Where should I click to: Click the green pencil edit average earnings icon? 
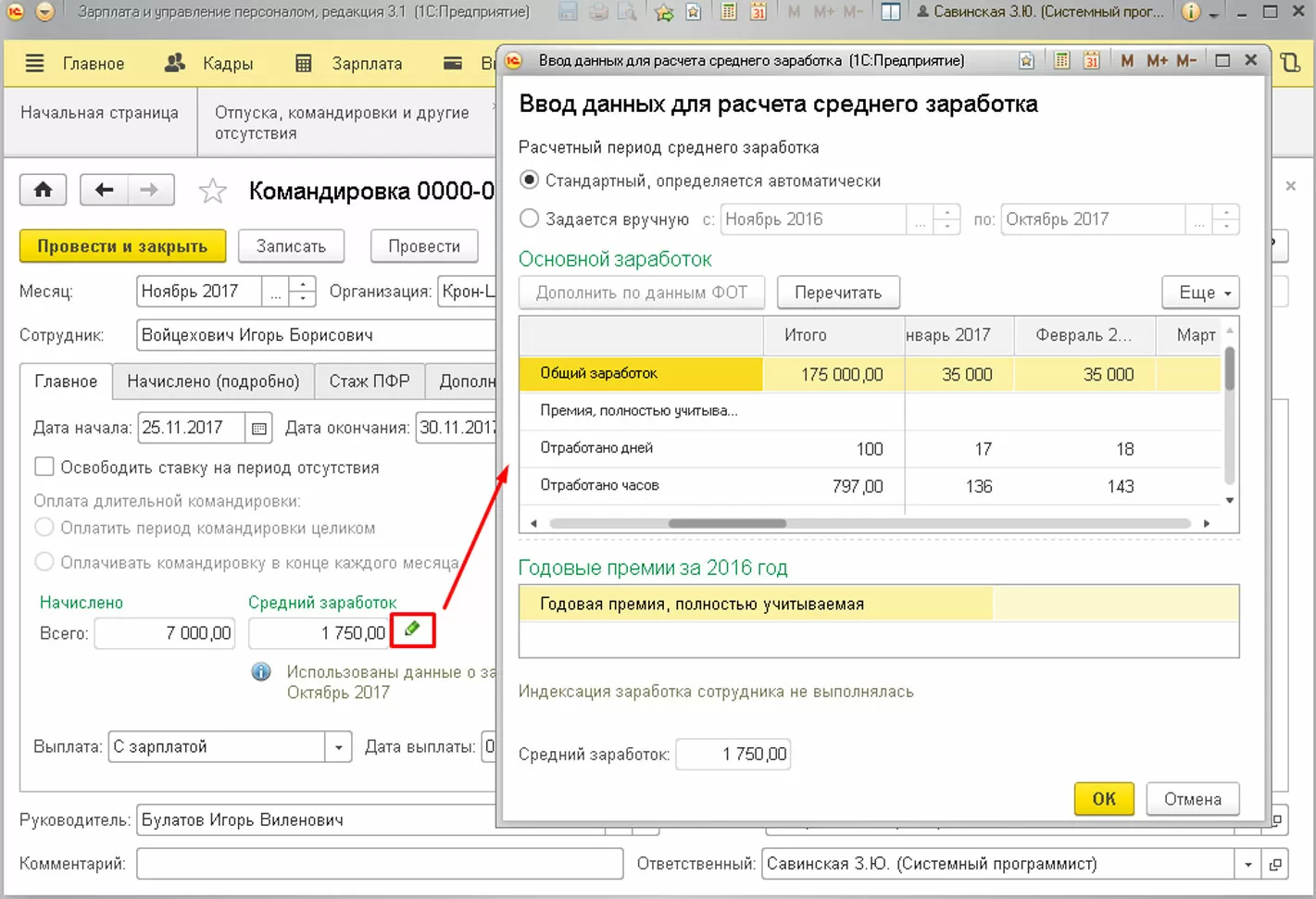[412, 630]
